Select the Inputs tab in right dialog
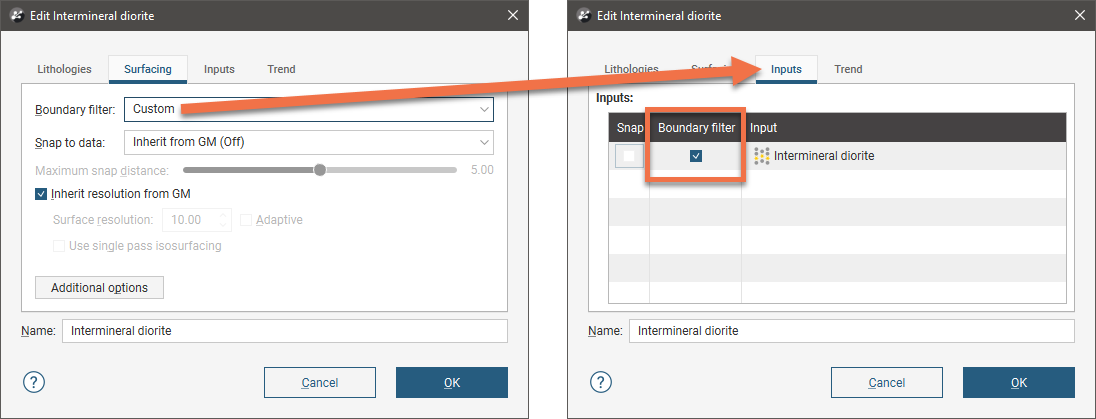This screenshot has height=419, width=1096. click(x=786, y=69)
